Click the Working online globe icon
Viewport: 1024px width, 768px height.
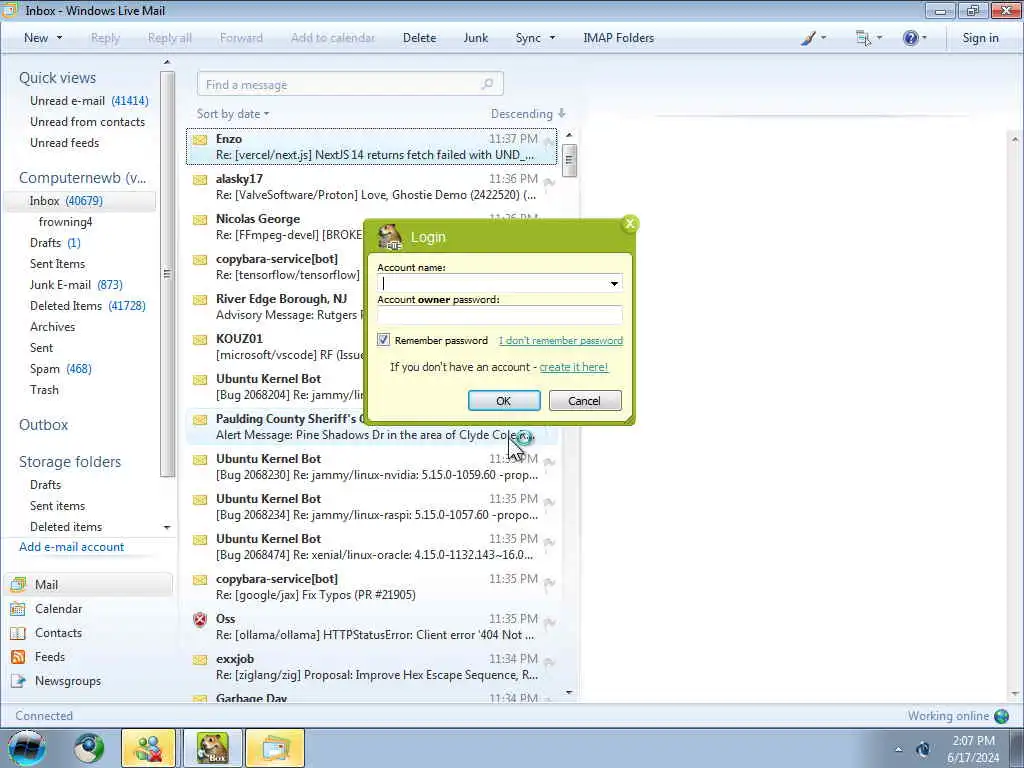[1001, 716]
